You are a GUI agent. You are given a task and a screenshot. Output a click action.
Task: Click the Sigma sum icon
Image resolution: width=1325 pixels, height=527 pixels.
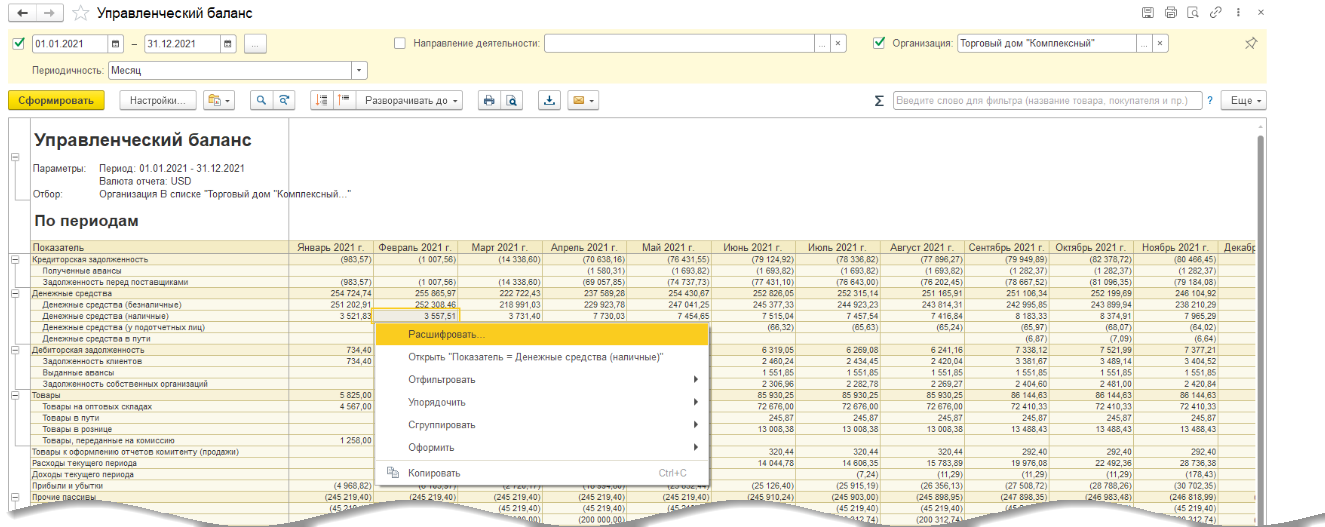[879, 101]
